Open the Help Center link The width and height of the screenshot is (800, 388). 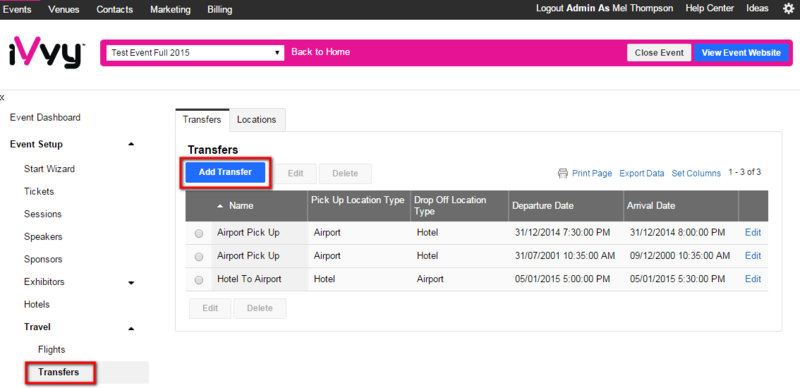click(710, 8)
